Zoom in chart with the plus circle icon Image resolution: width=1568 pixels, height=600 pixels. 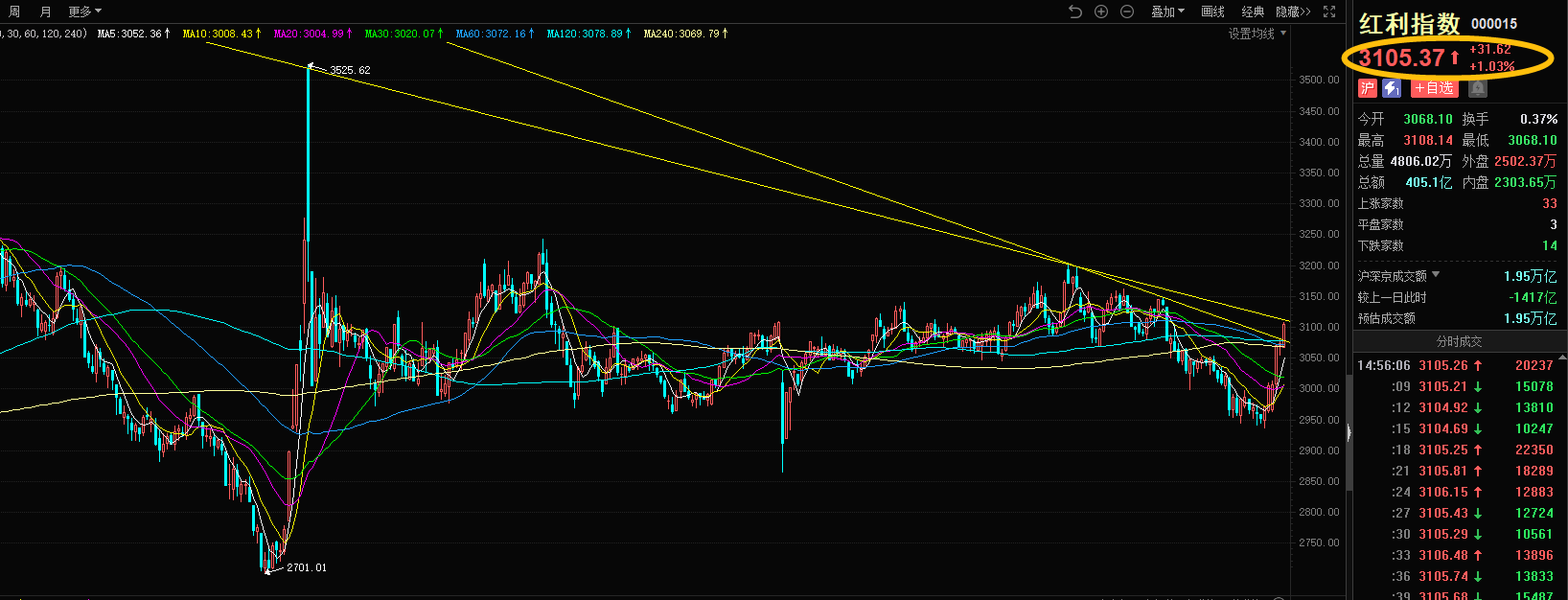1101,12
